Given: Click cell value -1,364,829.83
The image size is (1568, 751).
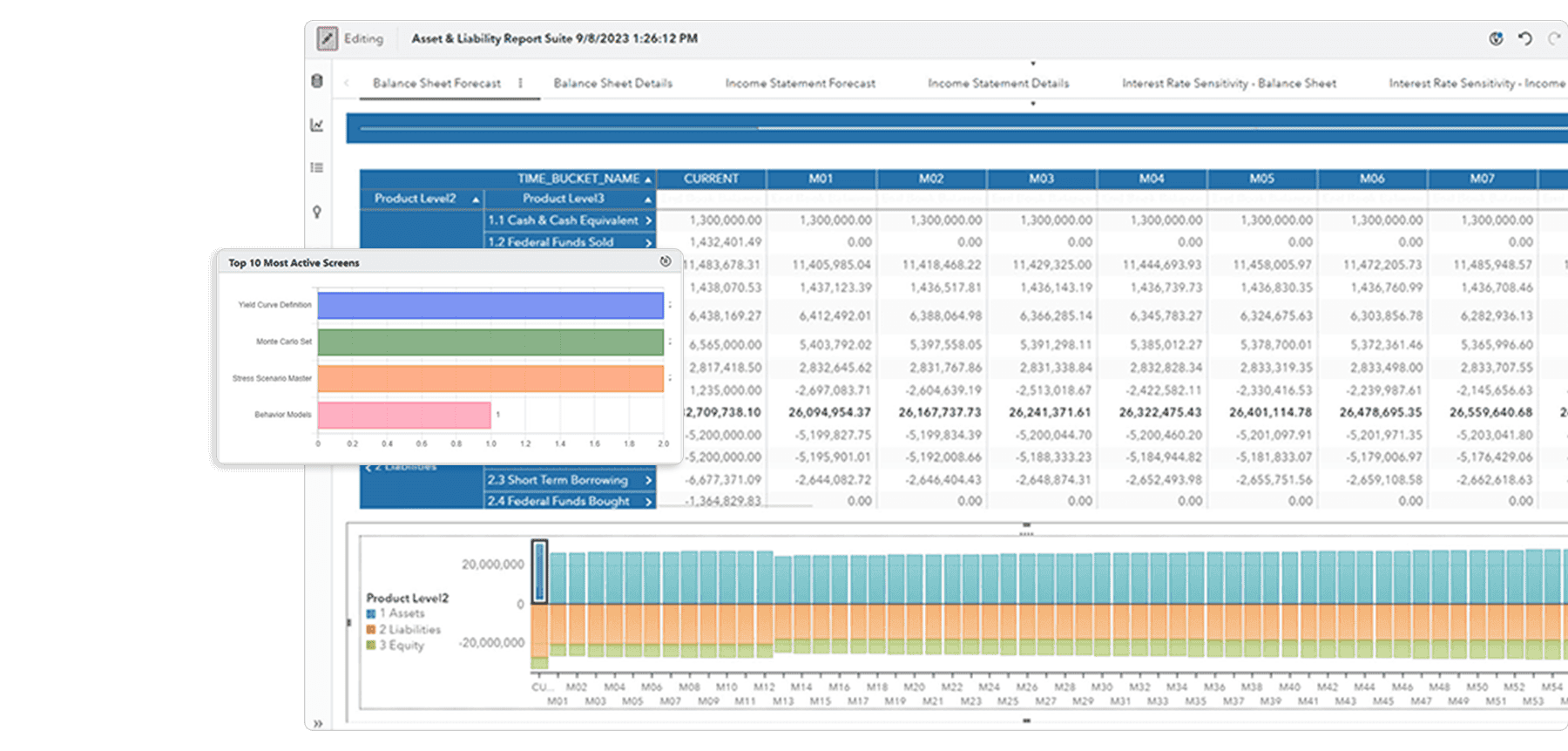Looking at the screenshot, I should pyautogui.click(x=722, y=501).
